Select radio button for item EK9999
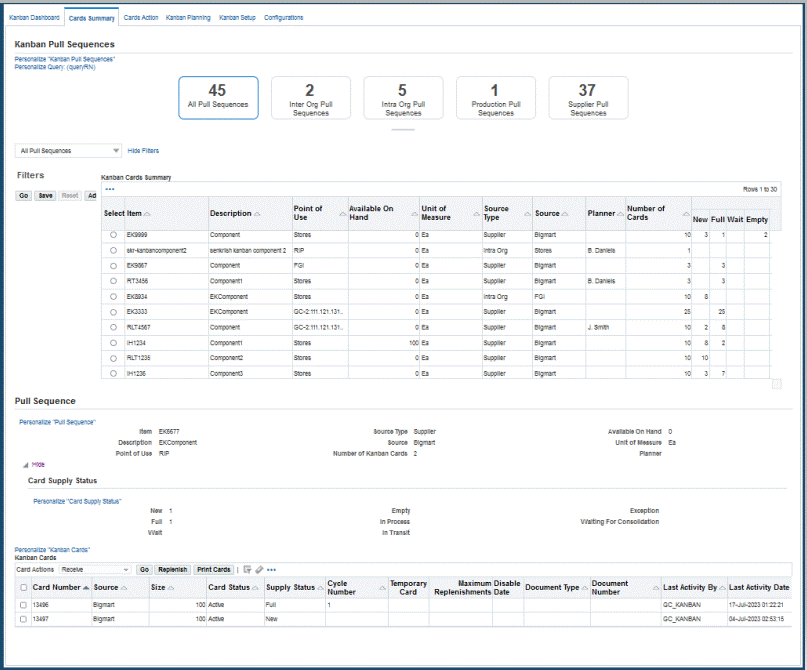The height and width of the screenshot is (670, 807). point(113,235)
